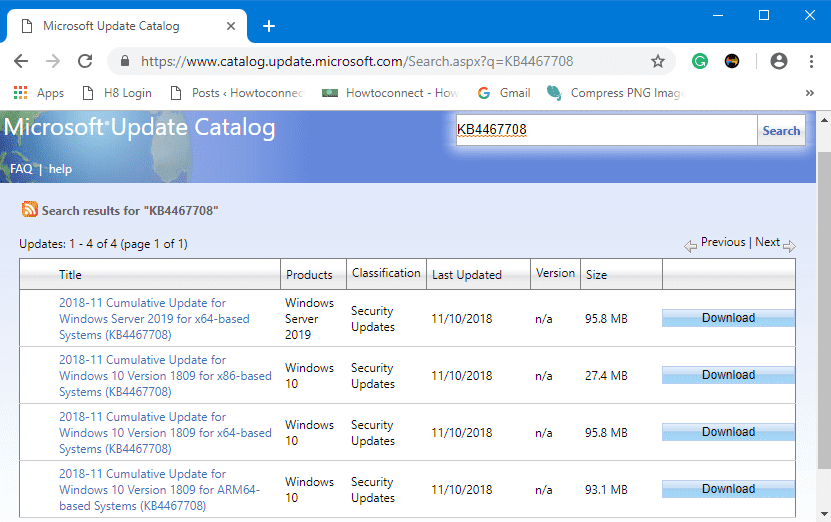Open a new browser tab
The image size is (831, 522).
point(269,26)
